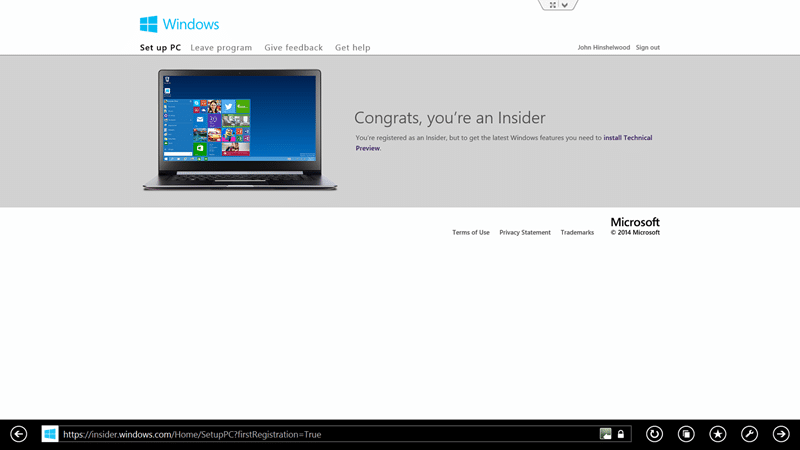
Task: Click the © 2014 Microsoft copyright text
Action: point(635,233)
